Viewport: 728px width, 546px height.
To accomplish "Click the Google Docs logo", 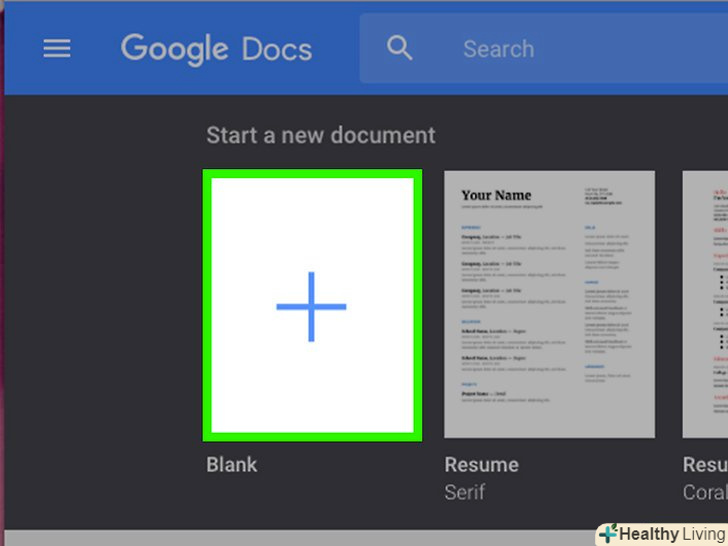I will (216, 49).
